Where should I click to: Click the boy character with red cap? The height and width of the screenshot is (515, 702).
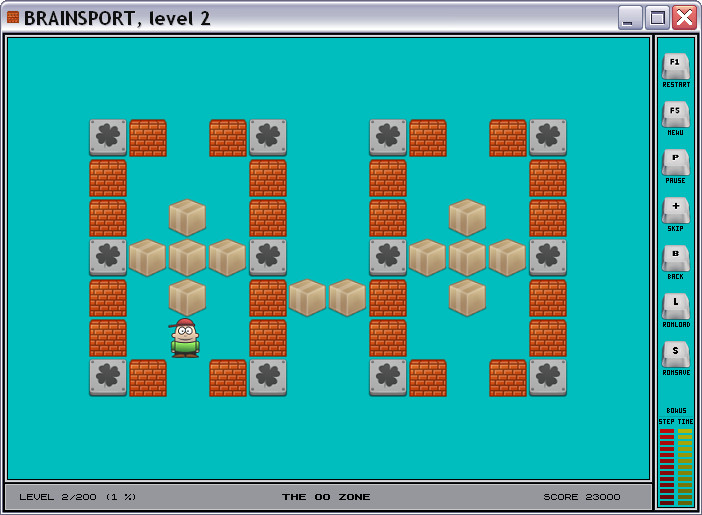[185, 338]
